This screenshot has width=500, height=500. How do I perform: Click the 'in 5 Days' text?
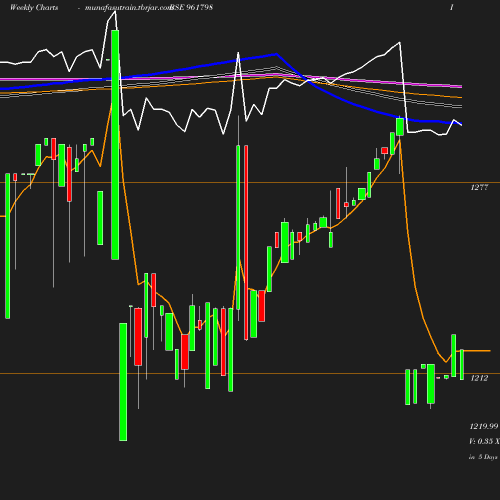[483, 457]
